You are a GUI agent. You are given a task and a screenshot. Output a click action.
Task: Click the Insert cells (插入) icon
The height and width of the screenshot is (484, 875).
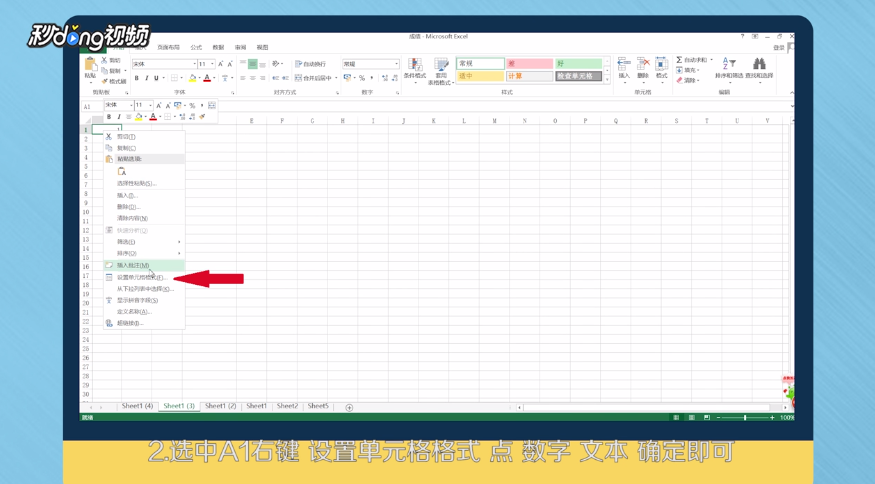624,64
